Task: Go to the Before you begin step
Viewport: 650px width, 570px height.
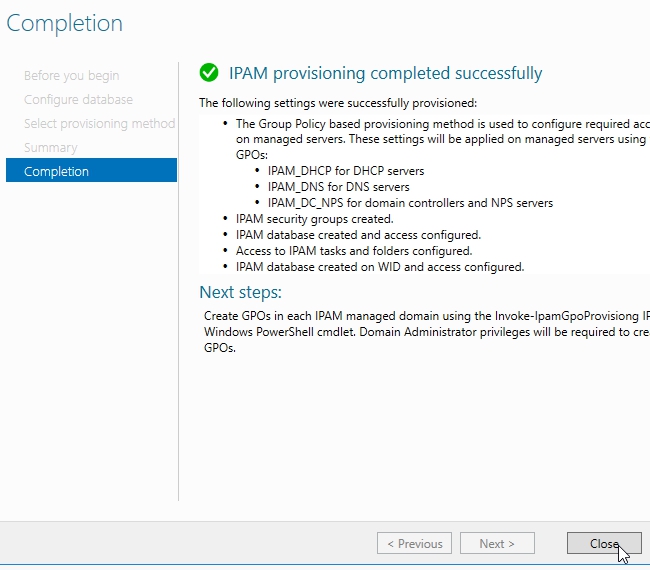Action: 71,75
